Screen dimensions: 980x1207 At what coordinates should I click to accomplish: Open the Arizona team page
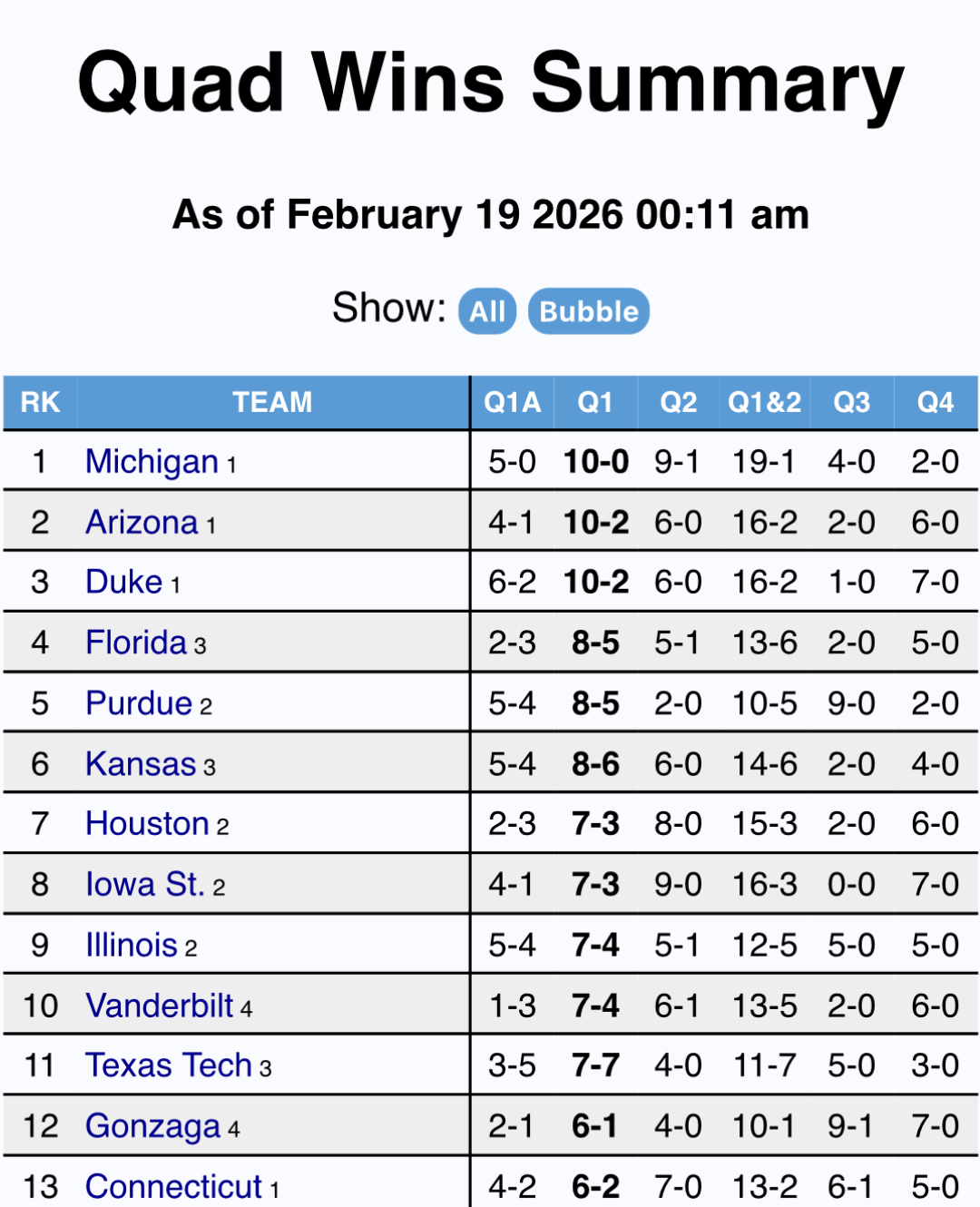coord(142,523)
